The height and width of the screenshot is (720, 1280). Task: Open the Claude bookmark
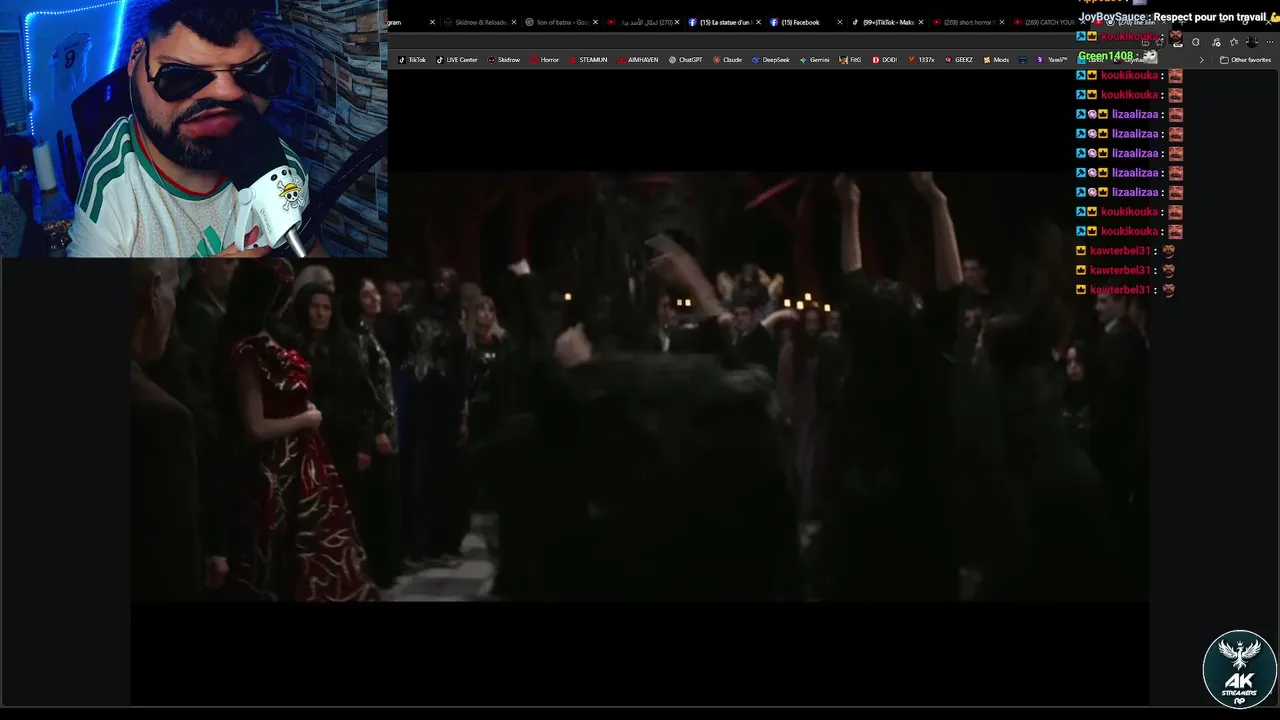(727, 60)
